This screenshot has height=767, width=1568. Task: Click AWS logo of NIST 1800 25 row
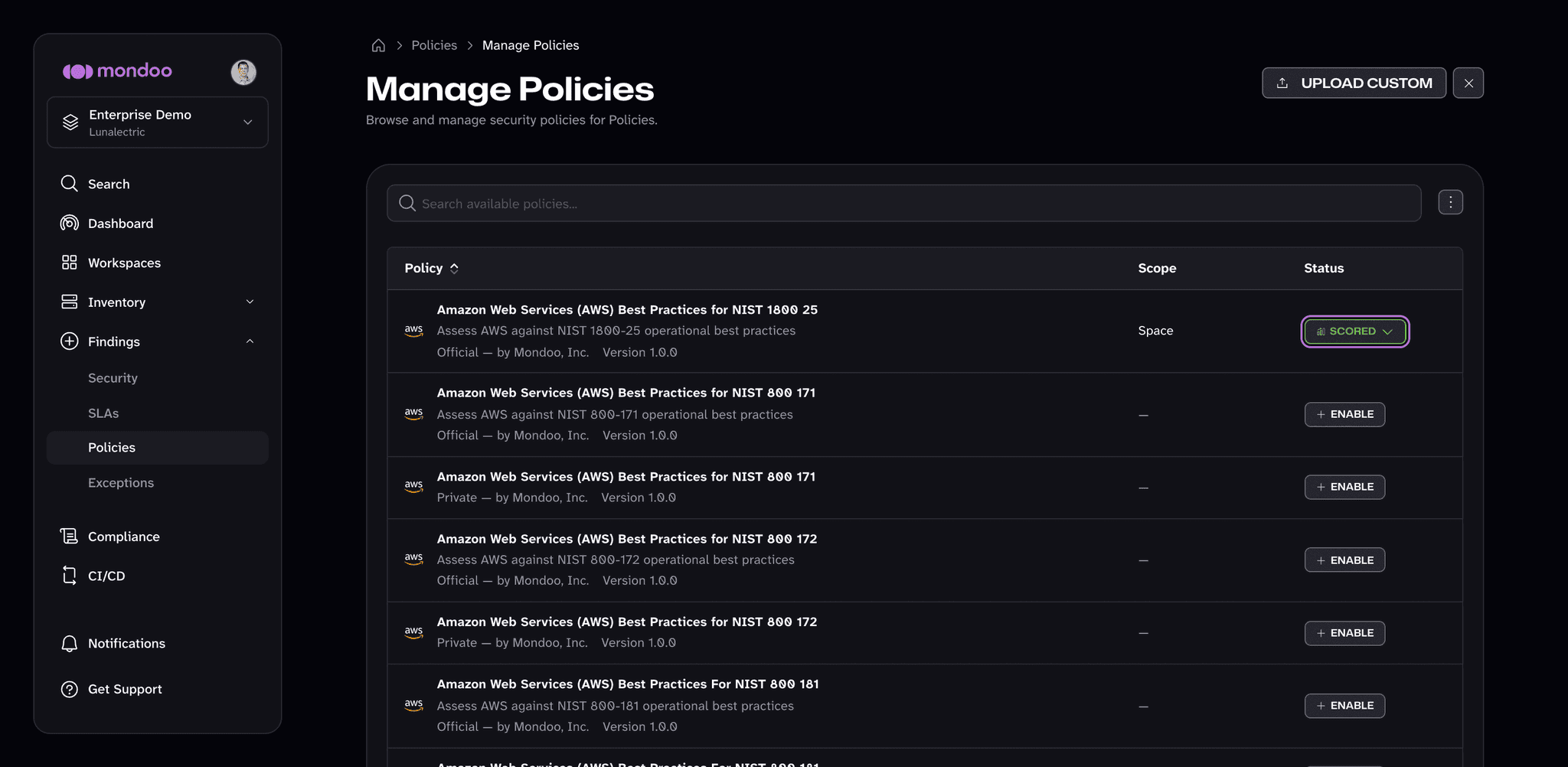pos(413,331)
